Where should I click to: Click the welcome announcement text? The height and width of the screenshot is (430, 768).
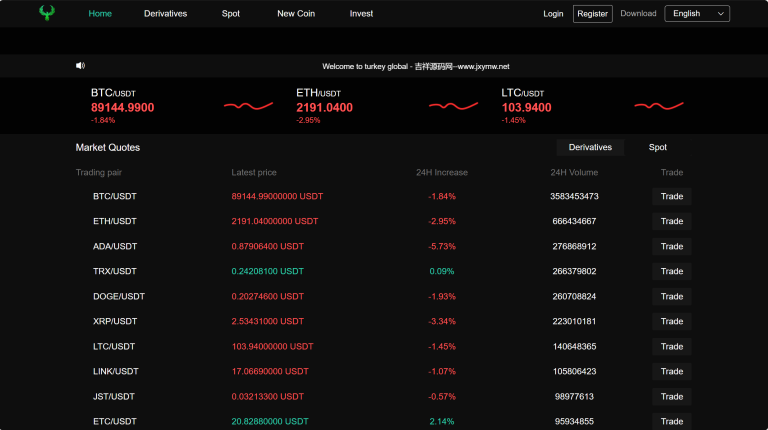tap(416, 66)
